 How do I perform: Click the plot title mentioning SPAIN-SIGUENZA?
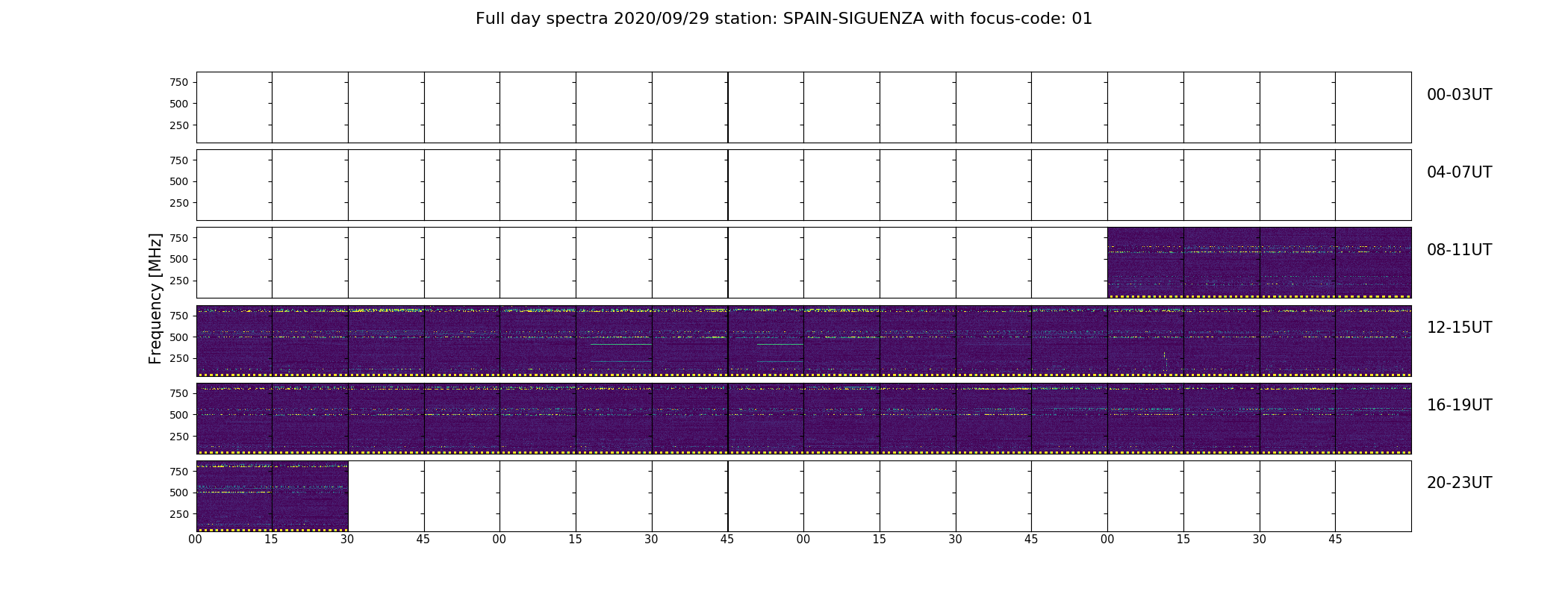pos(784,19)
